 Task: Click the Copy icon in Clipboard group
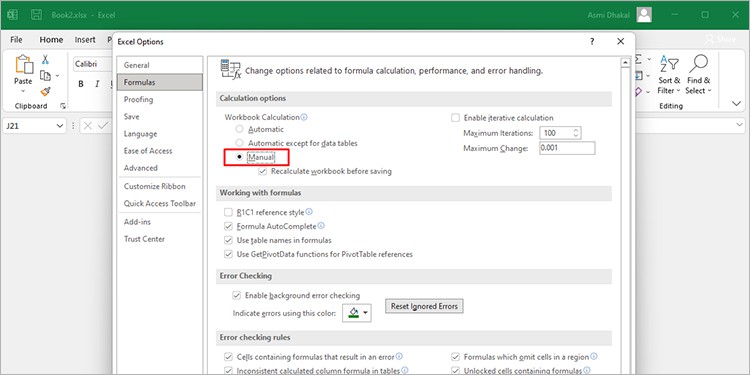click(x=45, y=75)
